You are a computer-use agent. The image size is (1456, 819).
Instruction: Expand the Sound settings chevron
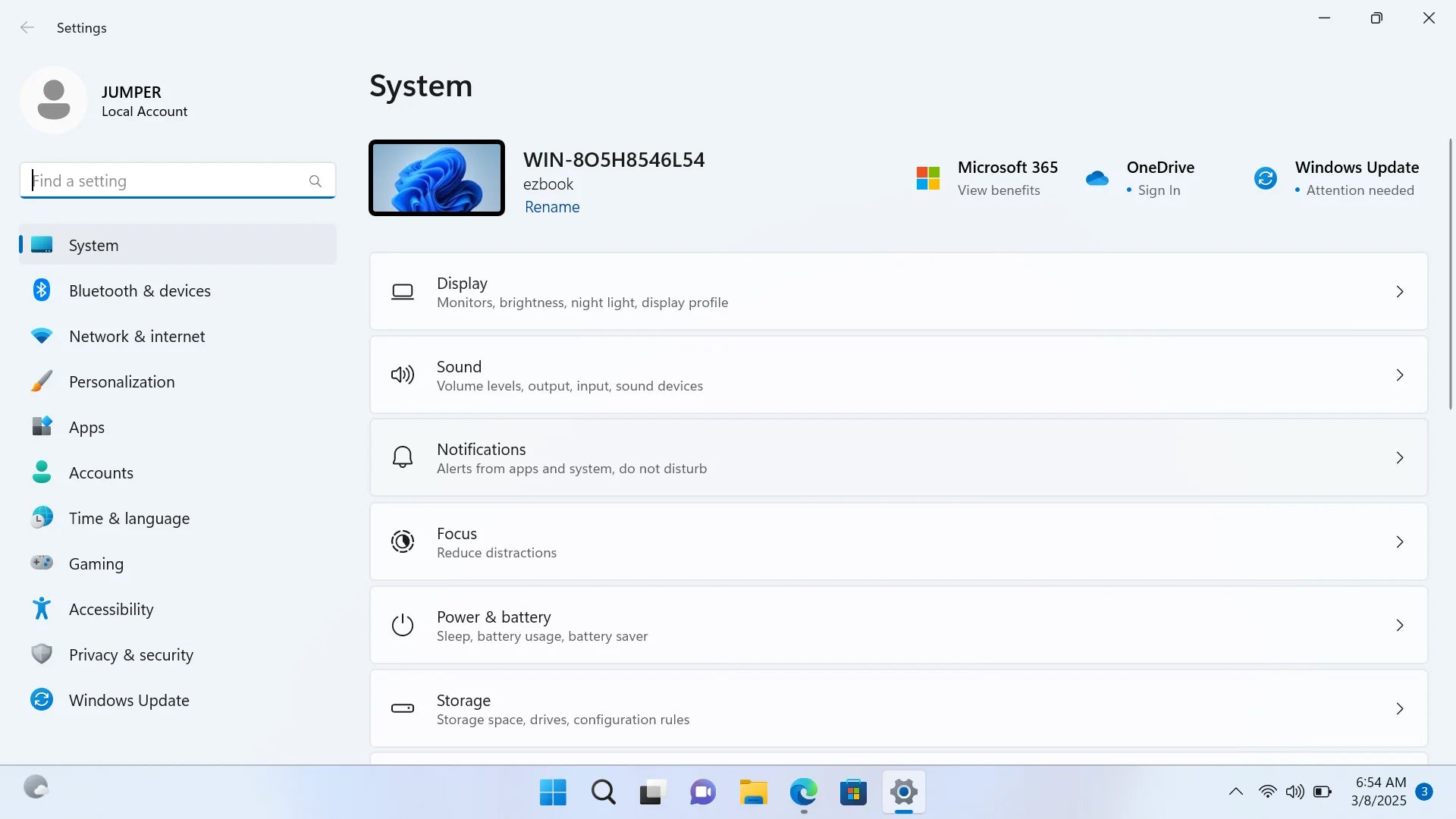(x=1400, y=375)
